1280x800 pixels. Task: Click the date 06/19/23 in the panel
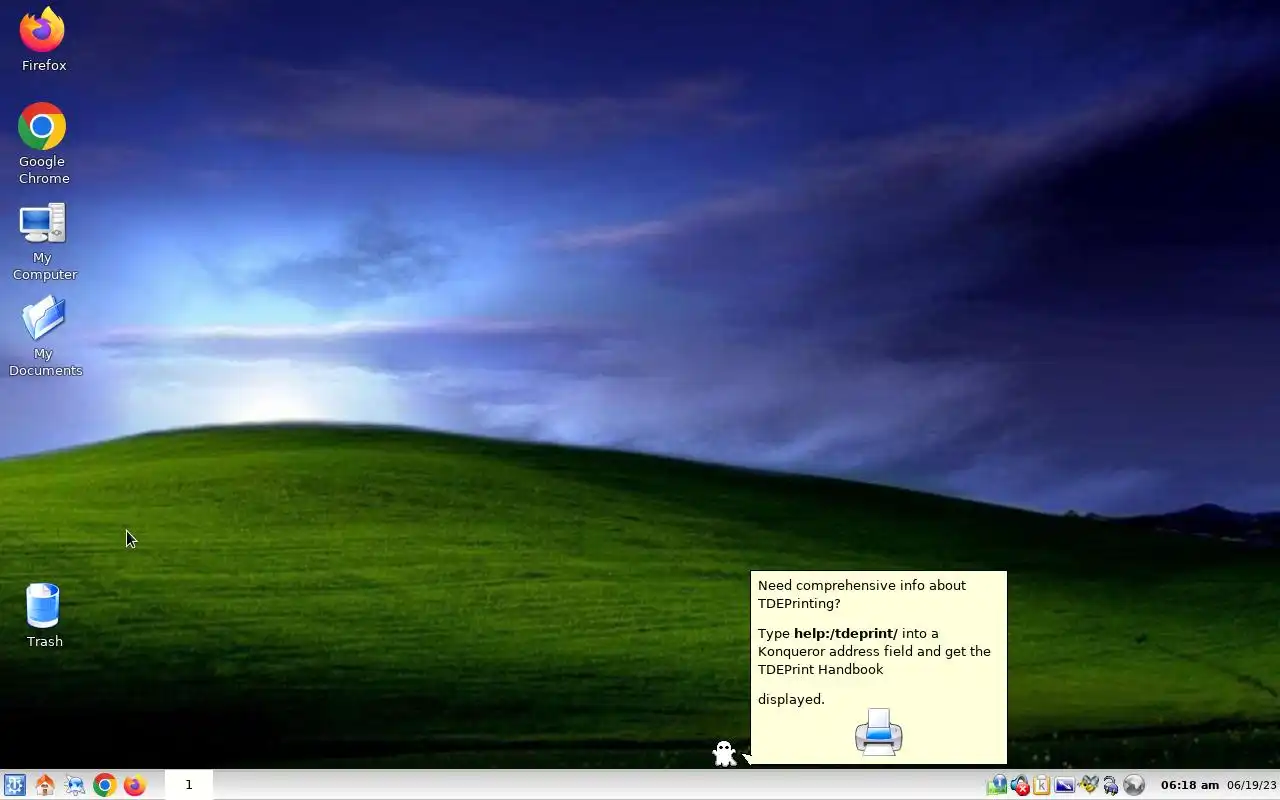click(x=1252, y=785)
